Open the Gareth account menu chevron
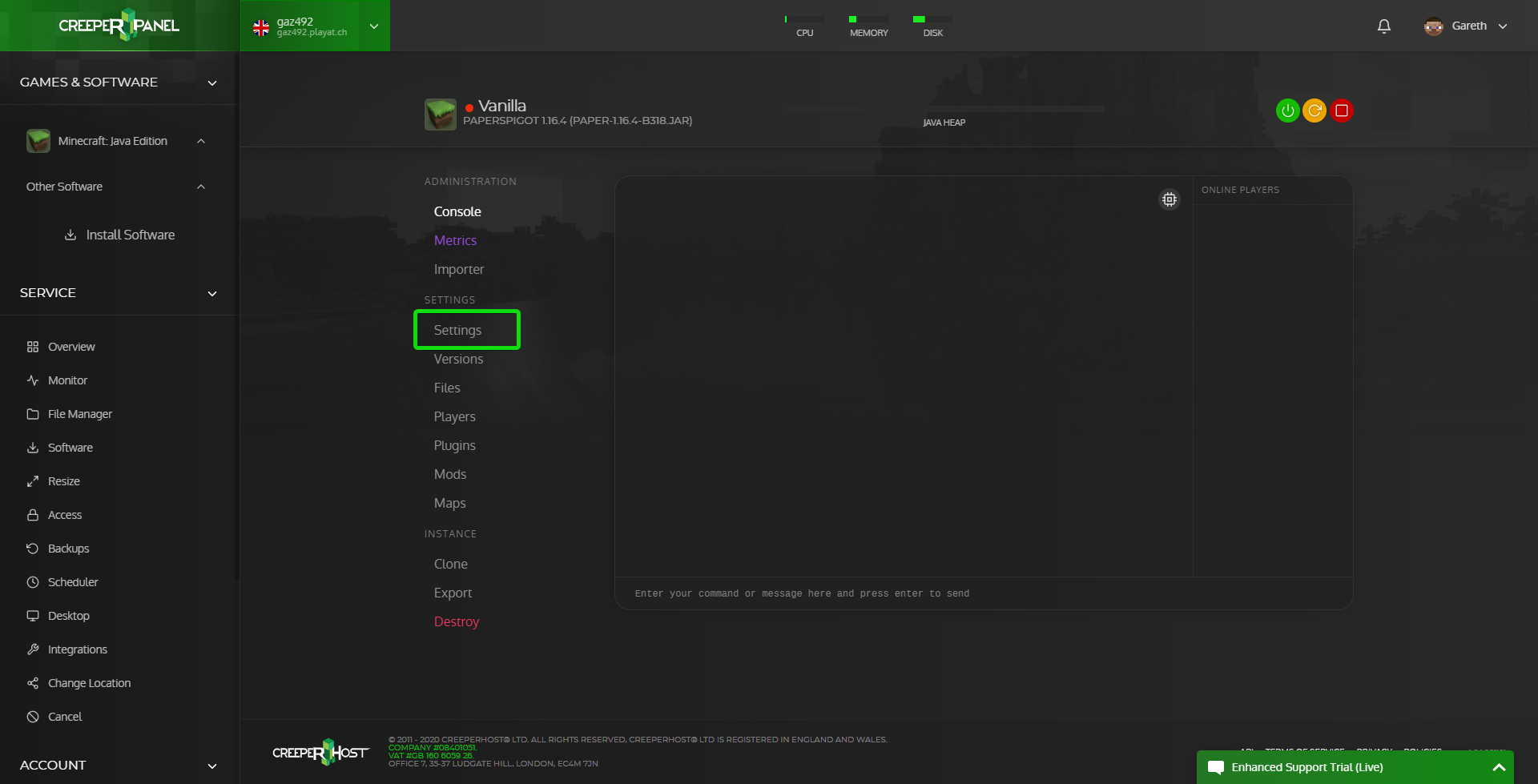 coord(1503,26)
